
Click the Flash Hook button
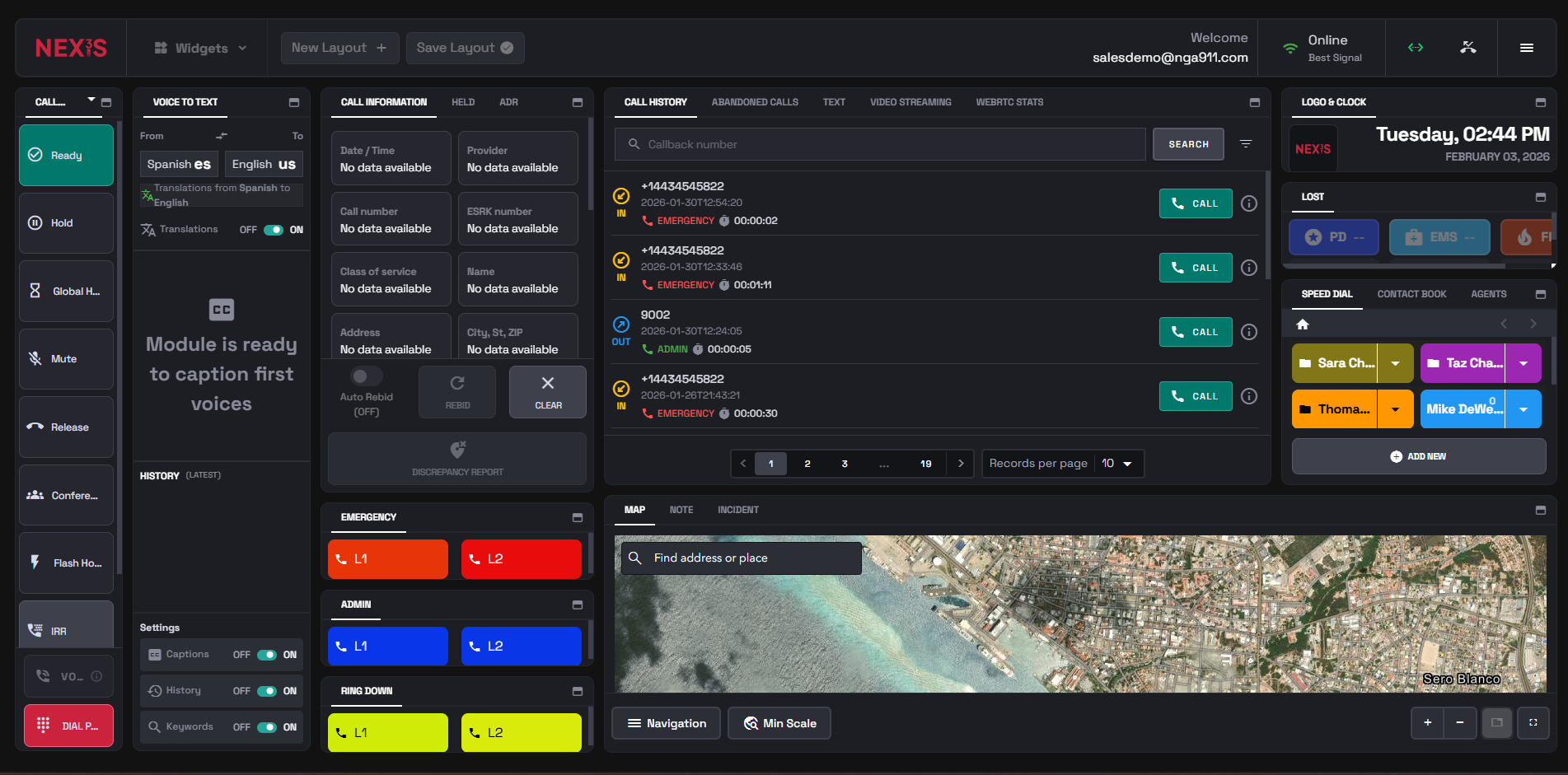66,563
